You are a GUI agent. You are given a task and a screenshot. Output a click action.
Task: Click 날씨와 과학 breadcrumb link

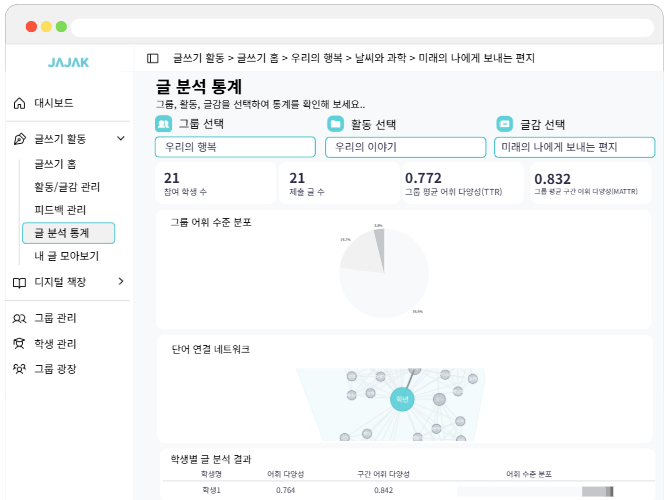pos(380,58)
